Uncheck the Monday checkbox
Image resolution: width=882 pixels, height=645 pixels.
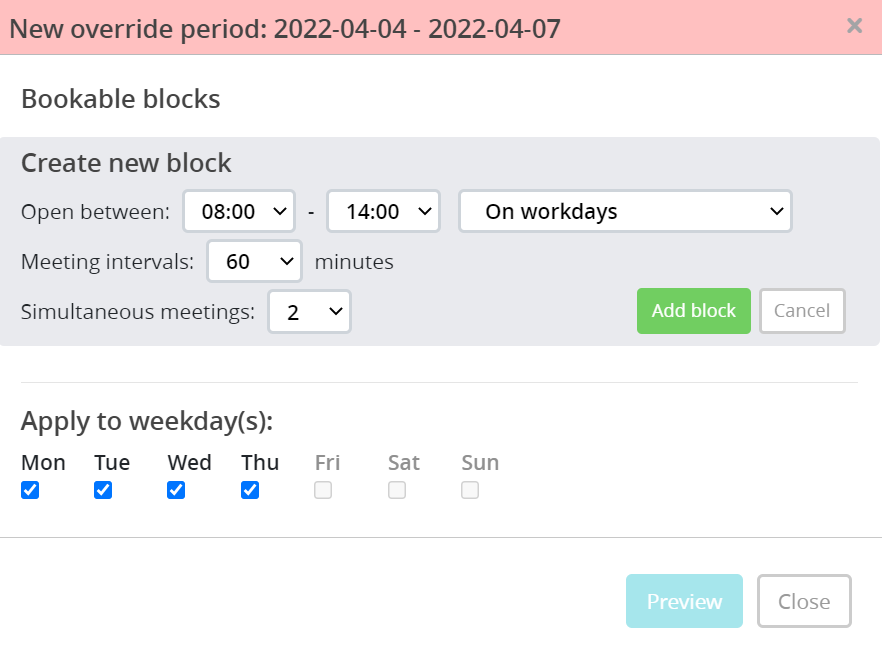pos(30,490)
